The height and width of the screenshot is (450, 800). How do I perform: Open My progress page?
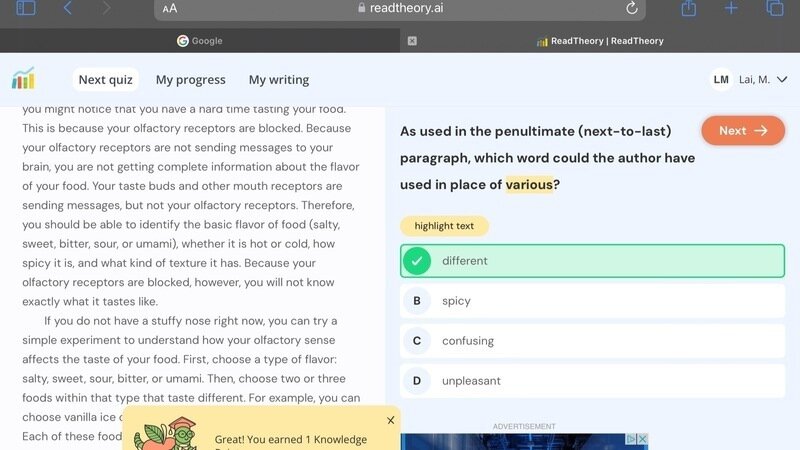tap(190, 80)
